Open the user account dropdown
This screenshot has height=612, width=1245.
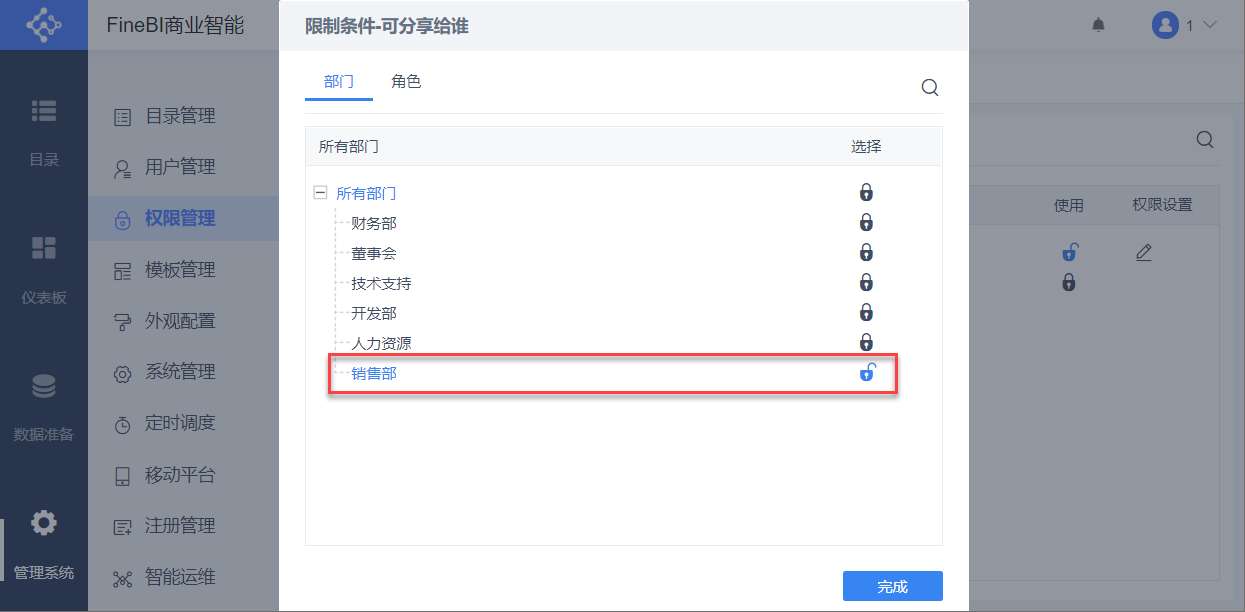click(1184, 25)
